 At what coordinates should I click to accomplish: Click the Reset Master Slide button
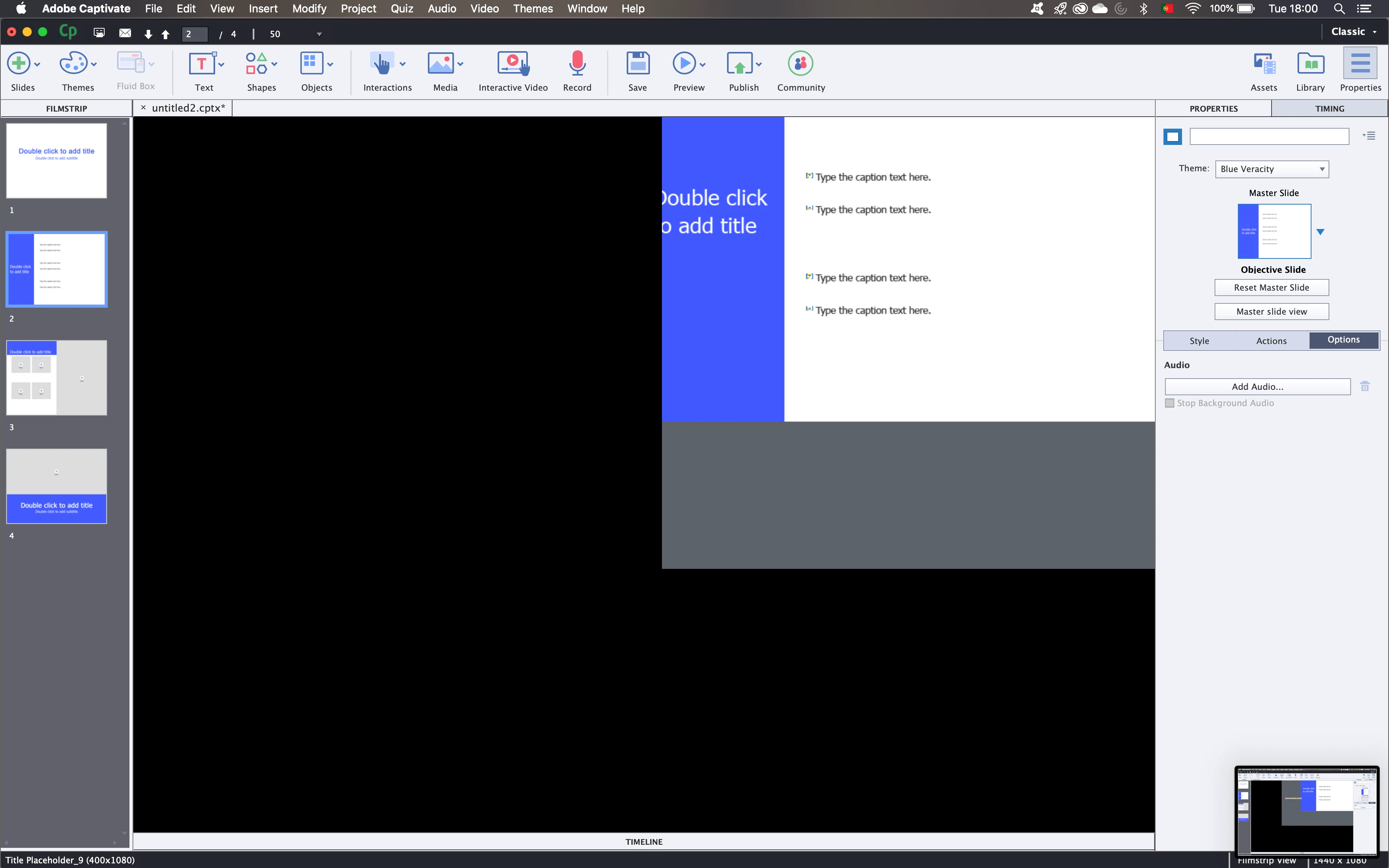point(1271,288)
